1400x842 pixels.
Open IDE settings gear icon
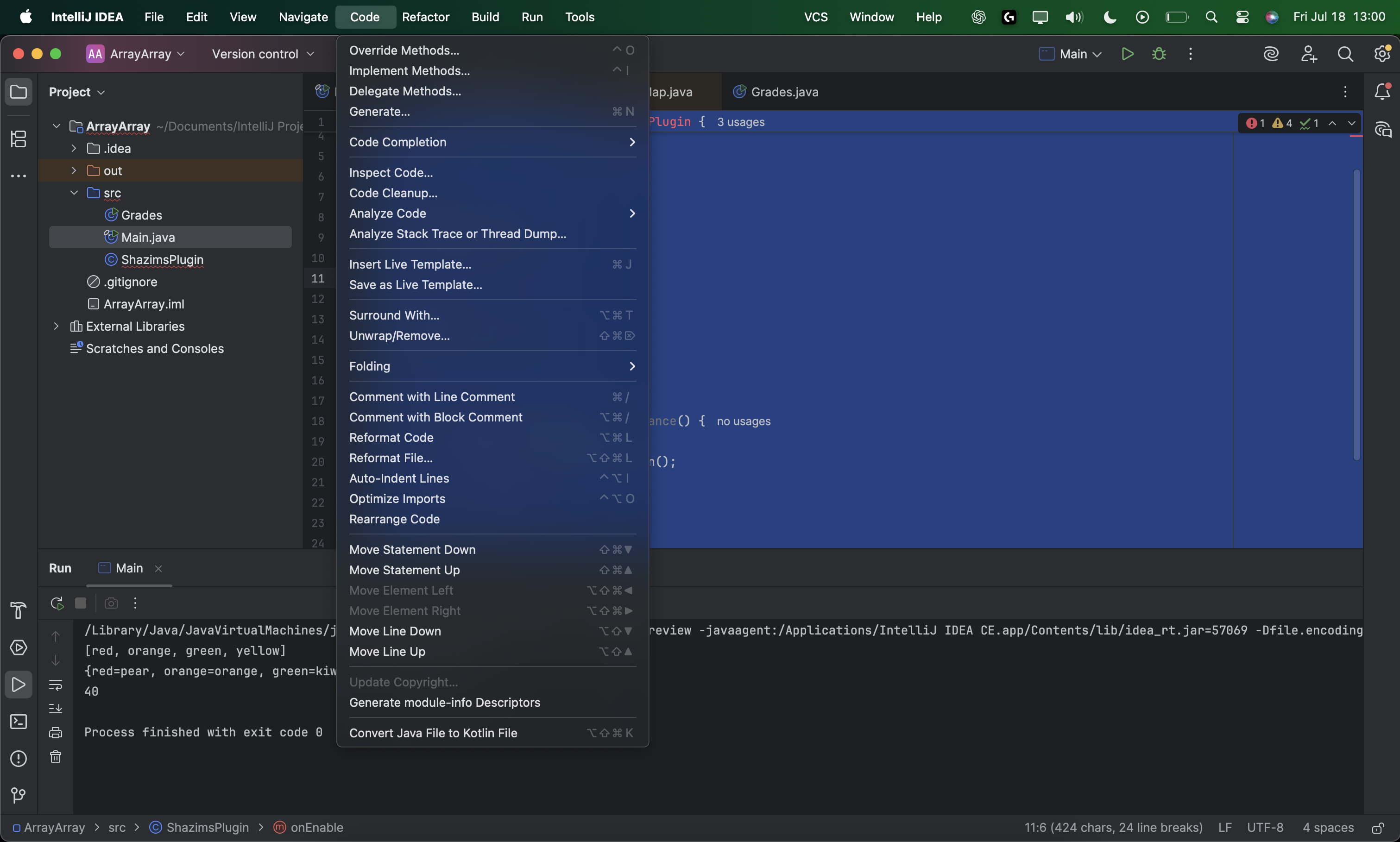pyautogui.click(x=1382, y=54)
